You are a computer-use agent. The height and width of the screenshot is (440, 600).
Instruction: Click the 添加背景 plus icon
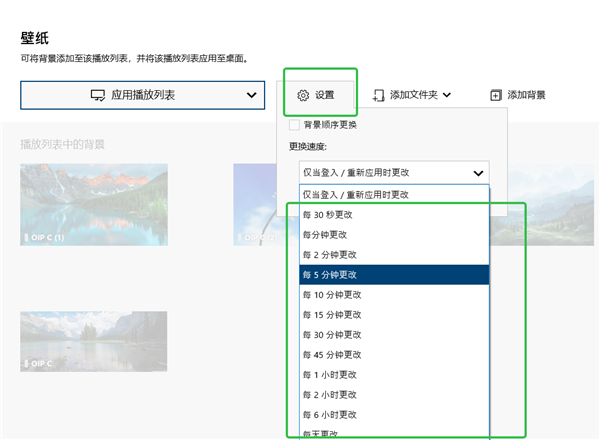[x=495, y=95]
